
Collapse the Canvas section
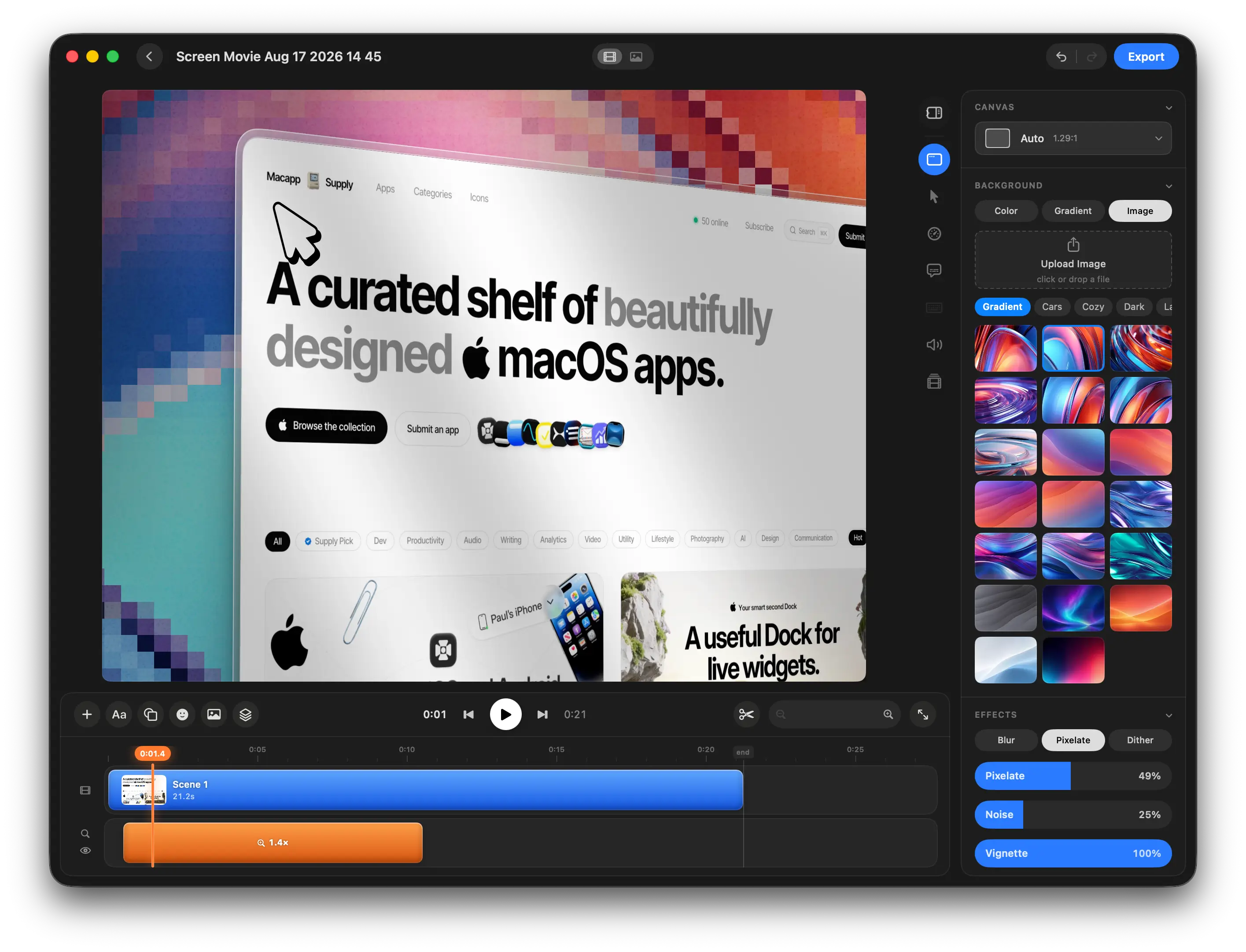1169,108
